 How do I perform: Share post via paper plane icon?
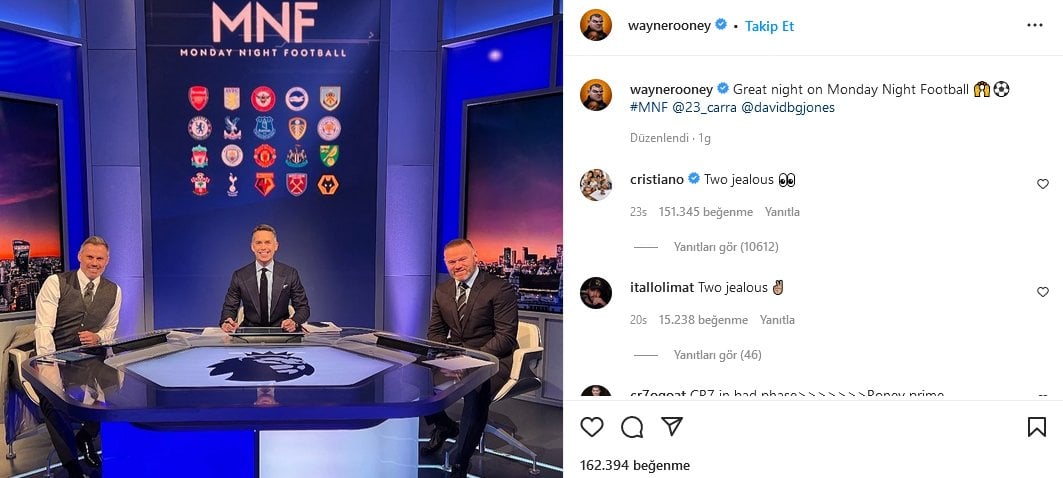click(x=672, y=426)
